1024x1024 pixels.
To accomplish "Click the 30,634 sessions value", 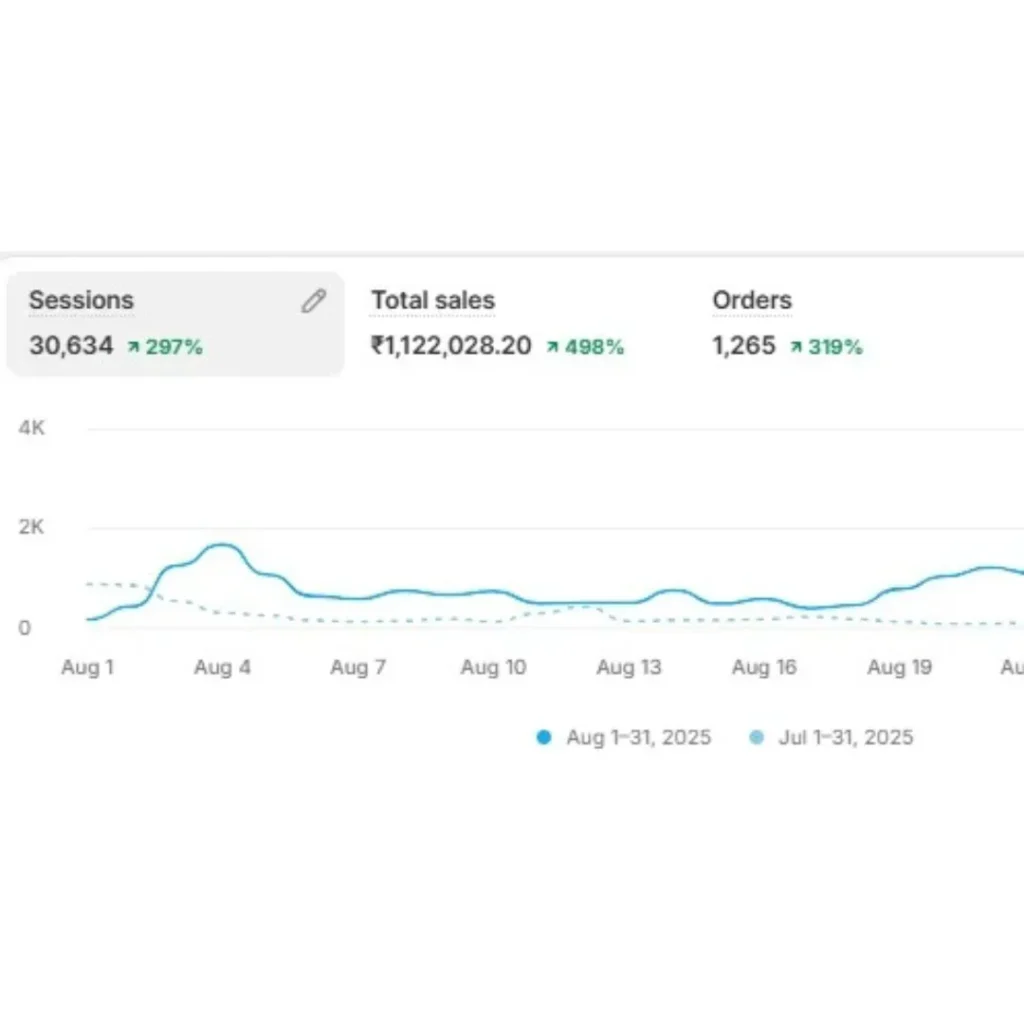I will 71,346.
